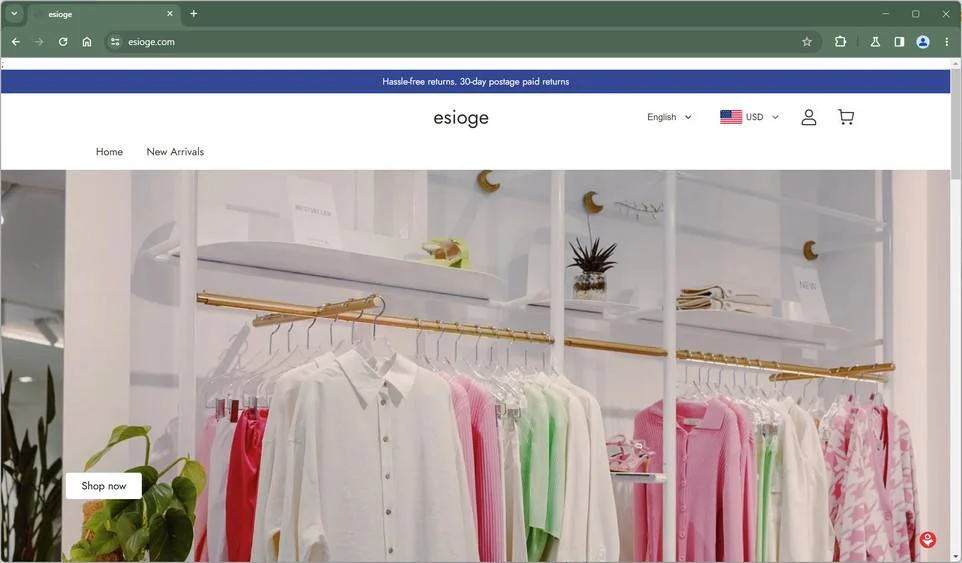Click the US flag currency icon
Image resolution: width=962 pixels, height=563 pixels.
pyautogui.click(x=731, y=117)
